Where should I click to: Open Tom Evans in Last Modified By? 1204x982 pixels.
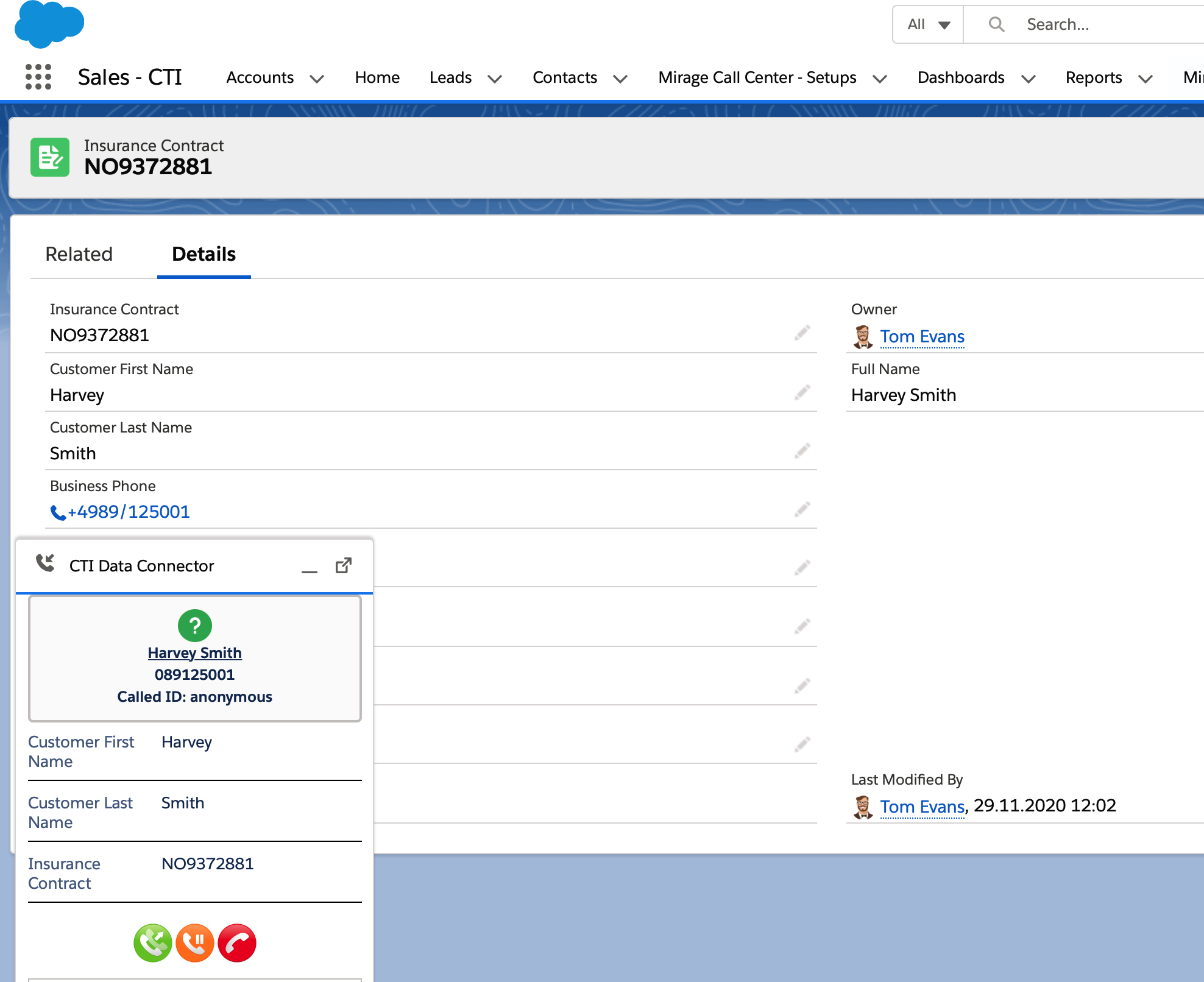(x=922, y=807)
